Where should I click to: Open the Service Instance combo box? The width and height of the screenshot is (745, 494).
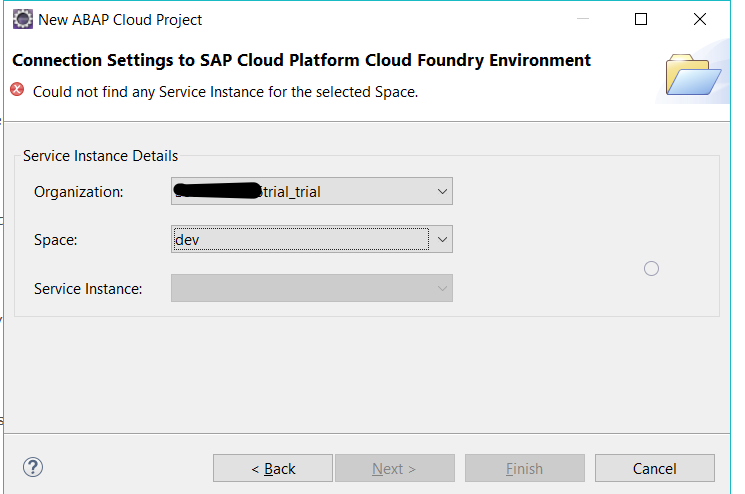tap(312, 288)
